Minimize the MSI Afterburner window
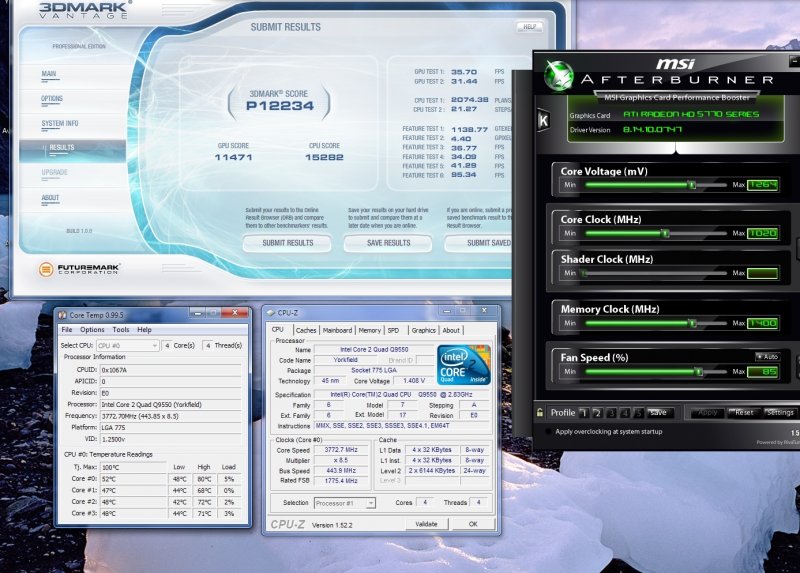This screenshot has height=573, width=800. 794,61
